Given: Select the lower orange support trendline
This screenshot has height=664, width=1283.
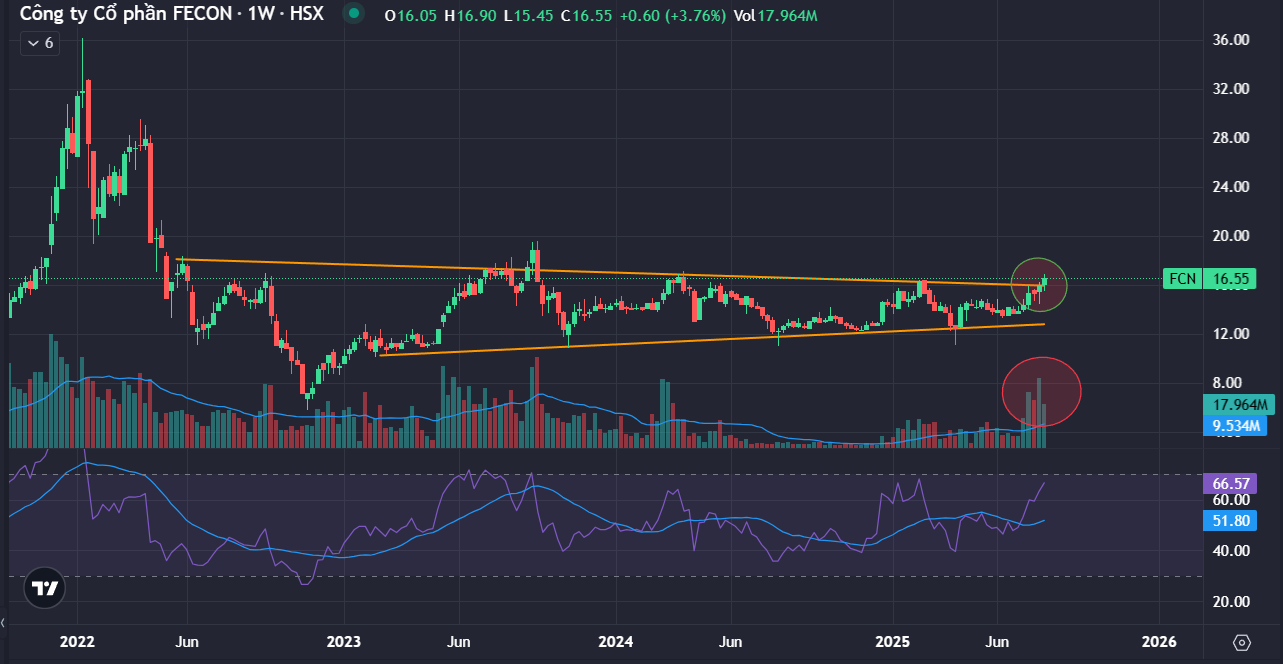Looking at the screenshot, I should click(x=700, y=340).
